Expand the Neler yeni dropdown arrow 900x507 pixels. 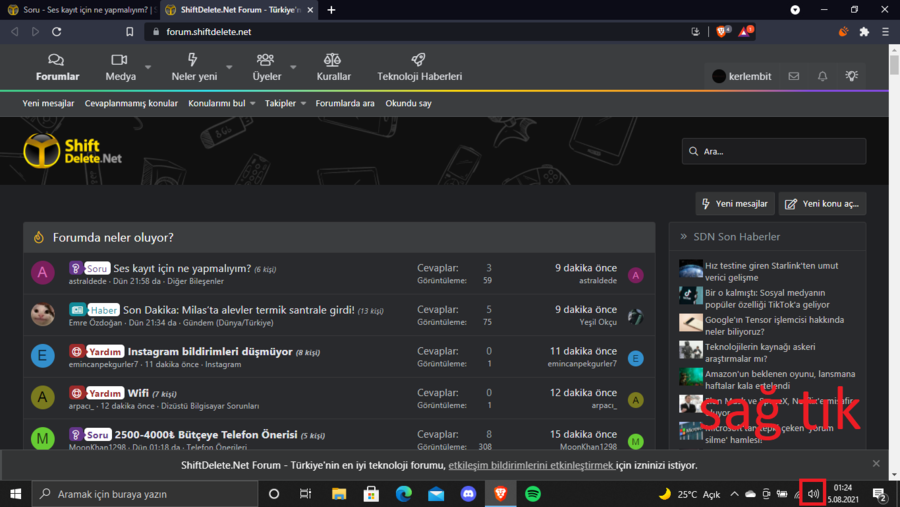pos(229,68)
